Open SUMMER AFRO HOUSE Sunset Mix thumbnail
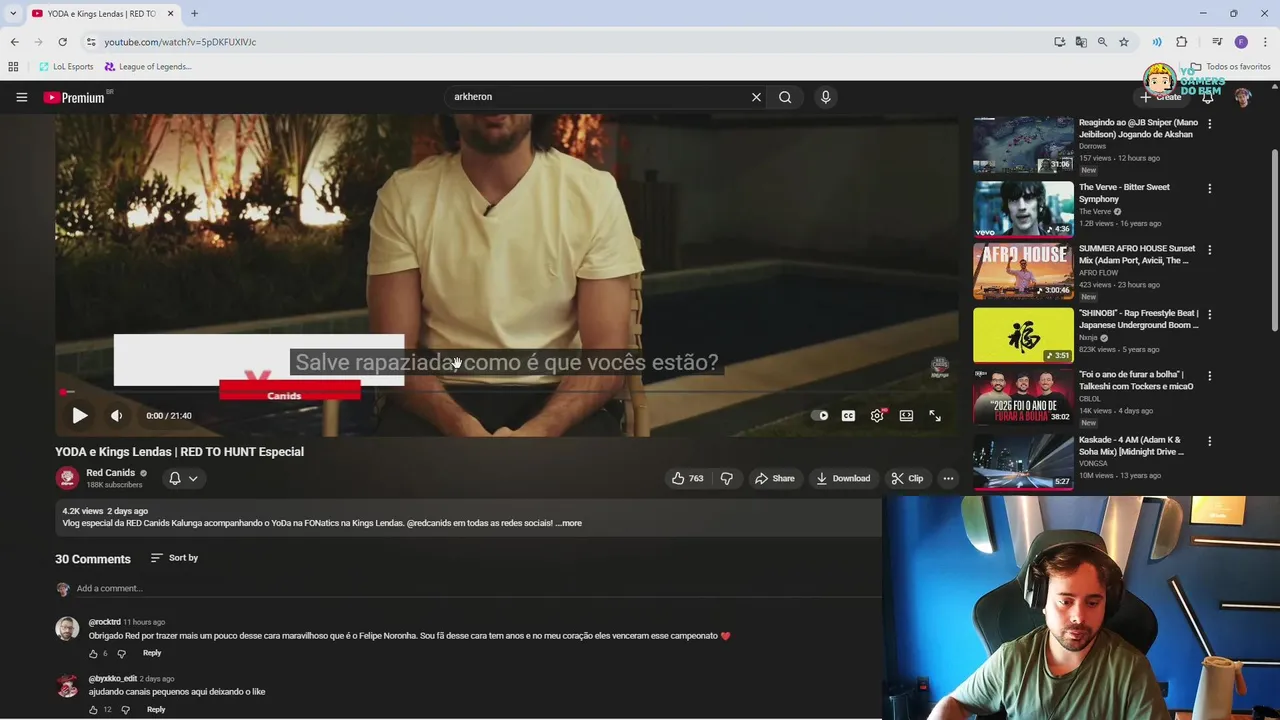The image size is (1280, 720). pyautogui.click(x=1023, y=271)
